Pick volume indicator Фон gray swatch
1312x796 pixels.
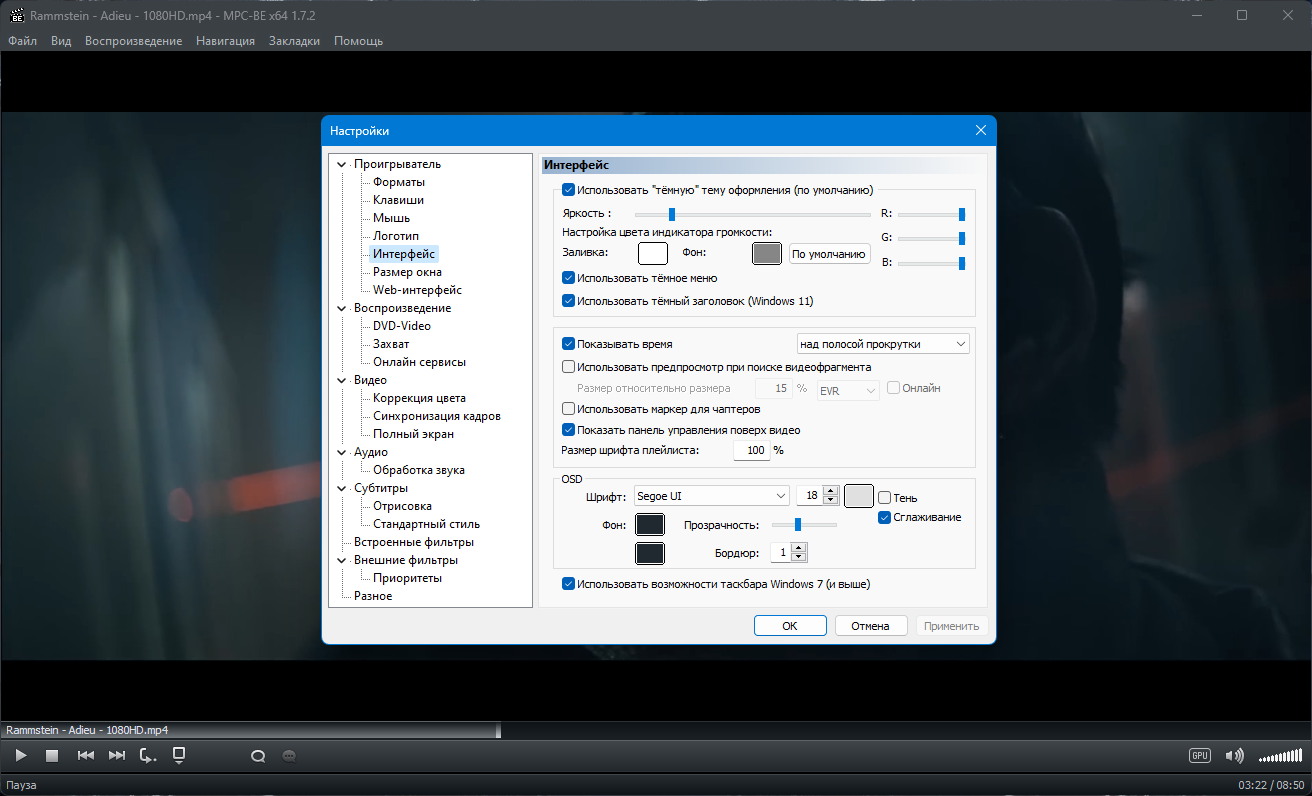pyautogui.click(x=767, y=254)
